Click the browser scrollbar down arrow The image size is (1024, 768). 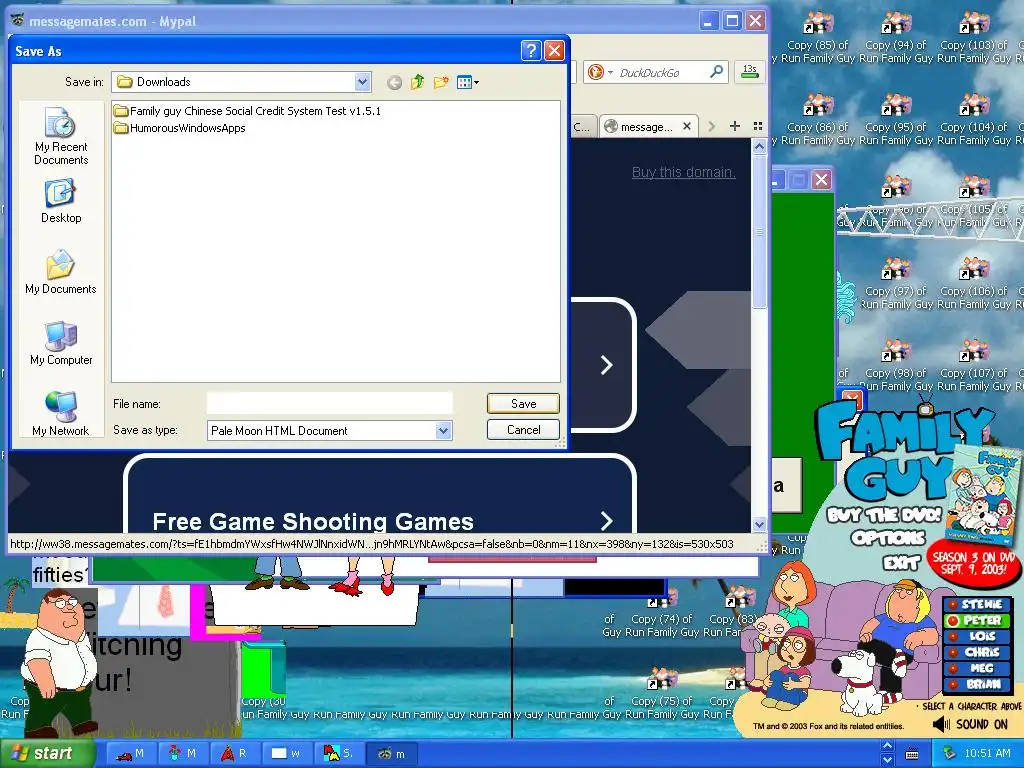pyautogui.click(x=759, y=524)
